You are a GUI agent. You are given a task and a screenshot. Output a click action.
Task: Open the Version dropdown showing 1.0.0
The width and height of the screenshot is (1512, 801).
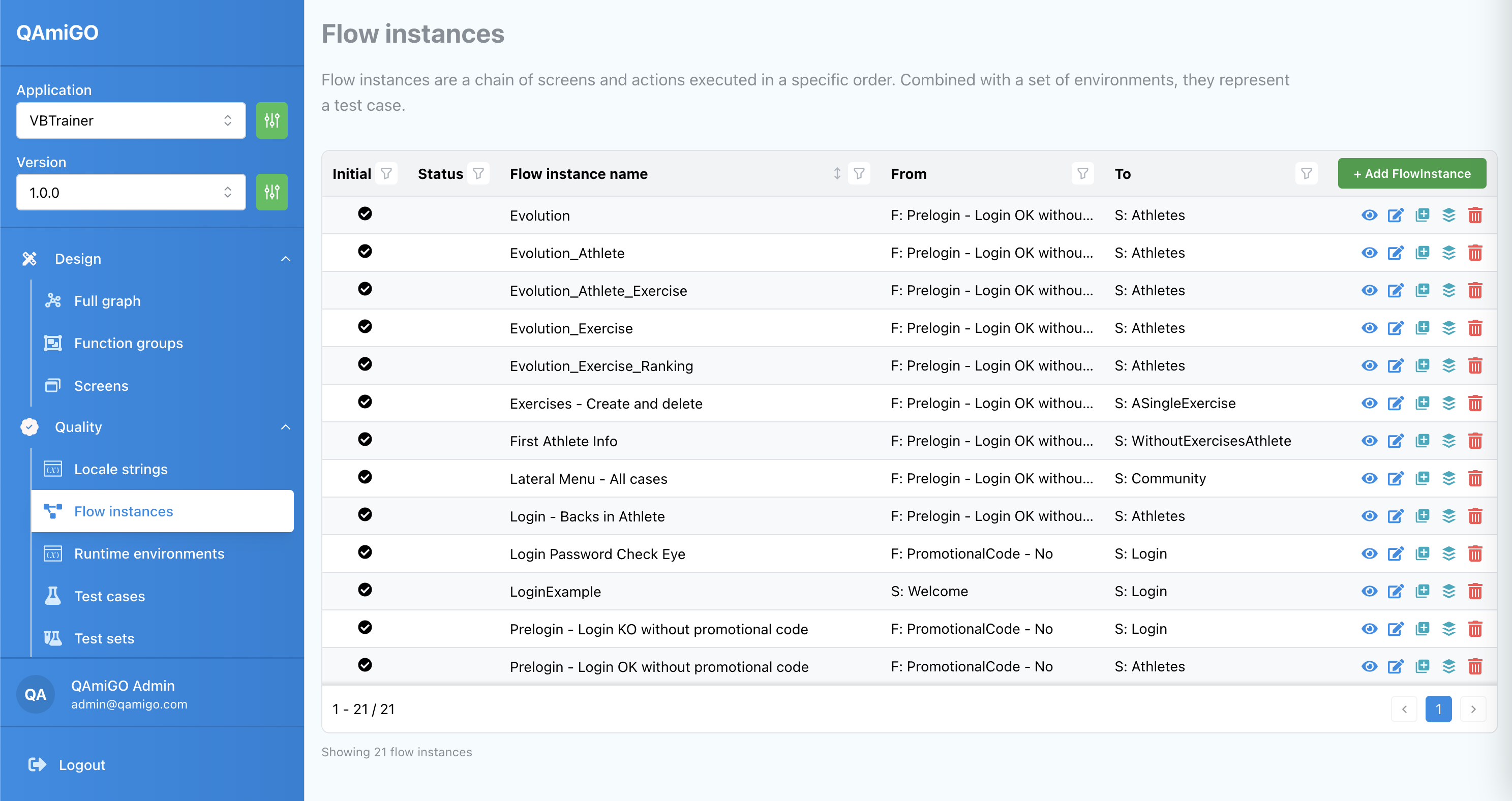(131, 192)
